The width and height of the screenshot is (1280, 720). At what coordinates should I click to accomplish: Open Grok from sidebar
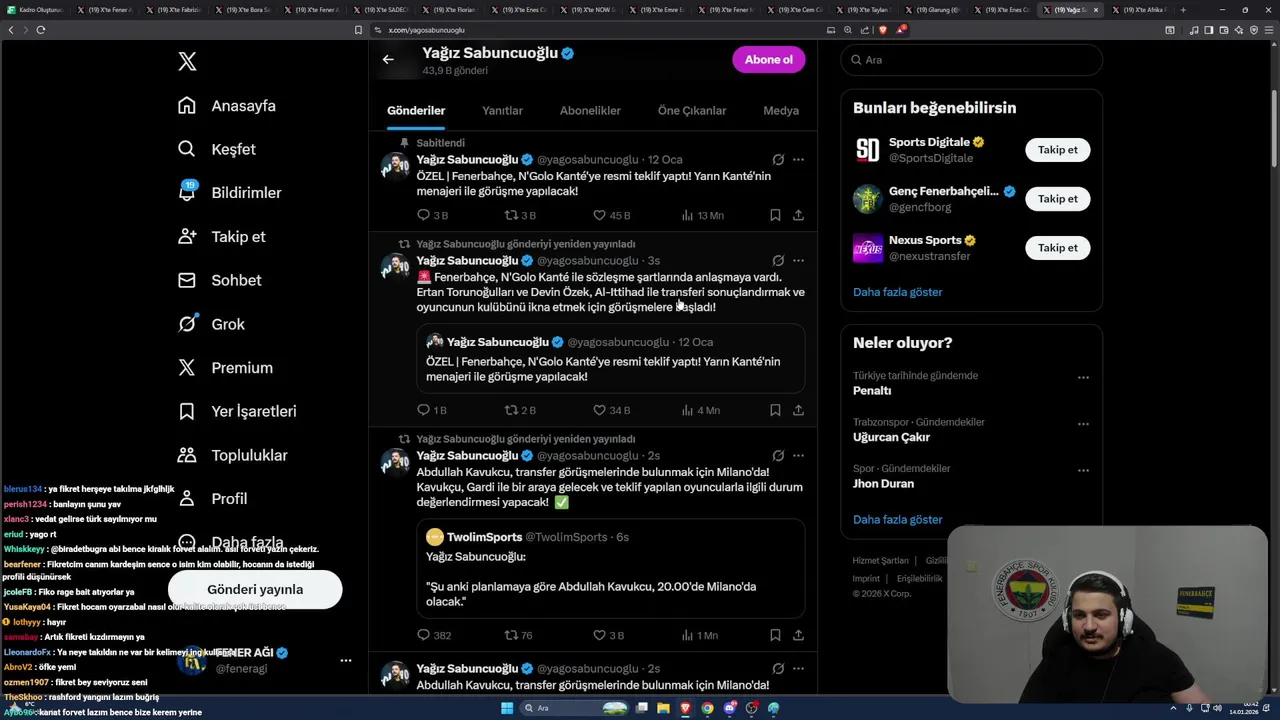point(211,324)
